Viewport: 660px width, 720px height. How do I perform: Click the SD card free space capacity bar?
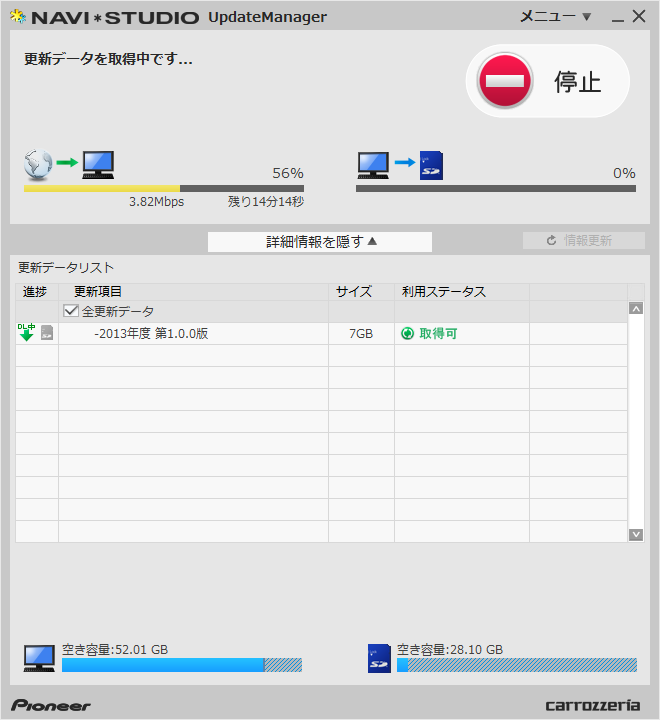(517, 665)
